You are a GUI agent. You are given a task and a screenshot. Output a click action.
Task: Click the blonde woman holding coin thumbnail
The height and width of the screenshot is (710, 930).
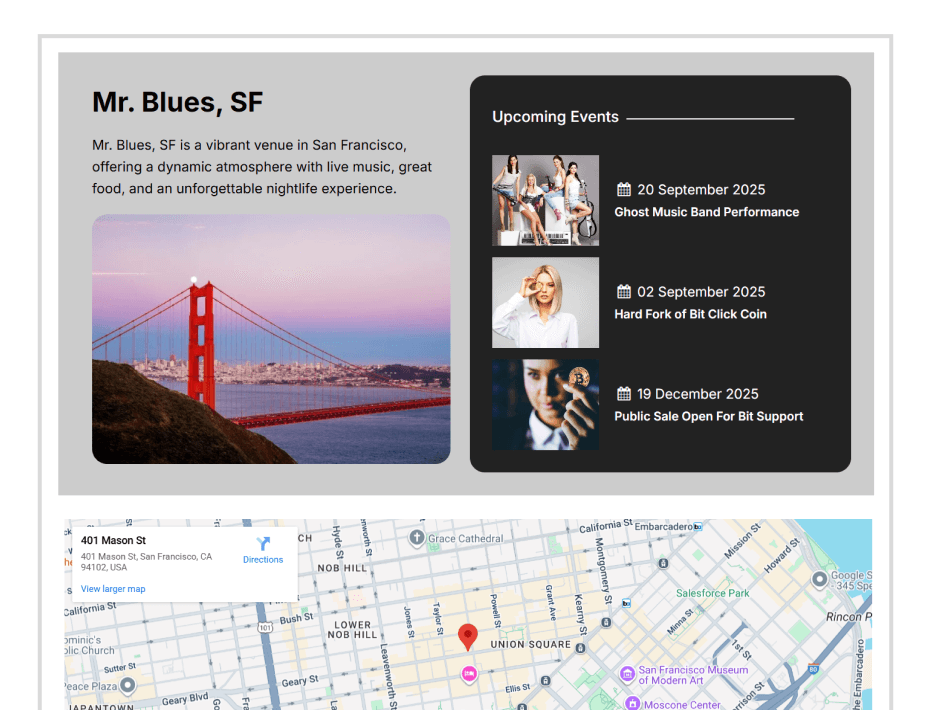tap(545, 302)
